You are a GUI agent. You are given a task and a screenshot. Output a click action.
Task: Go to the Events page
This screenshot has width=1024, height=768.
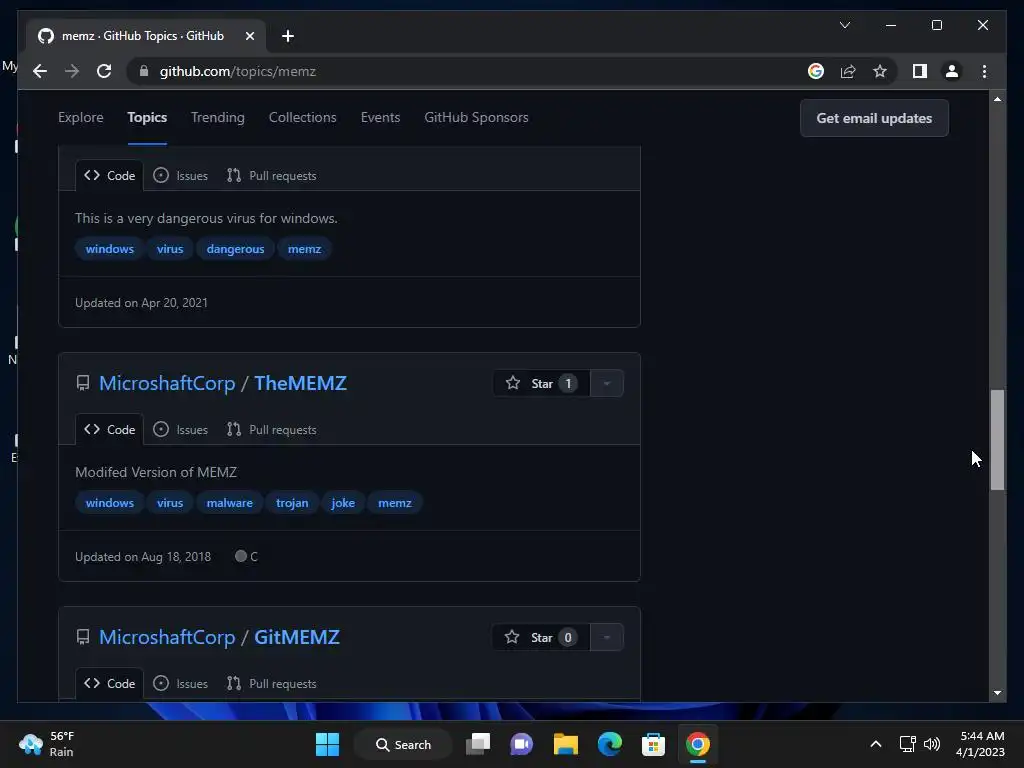click(x=380, y=118)
